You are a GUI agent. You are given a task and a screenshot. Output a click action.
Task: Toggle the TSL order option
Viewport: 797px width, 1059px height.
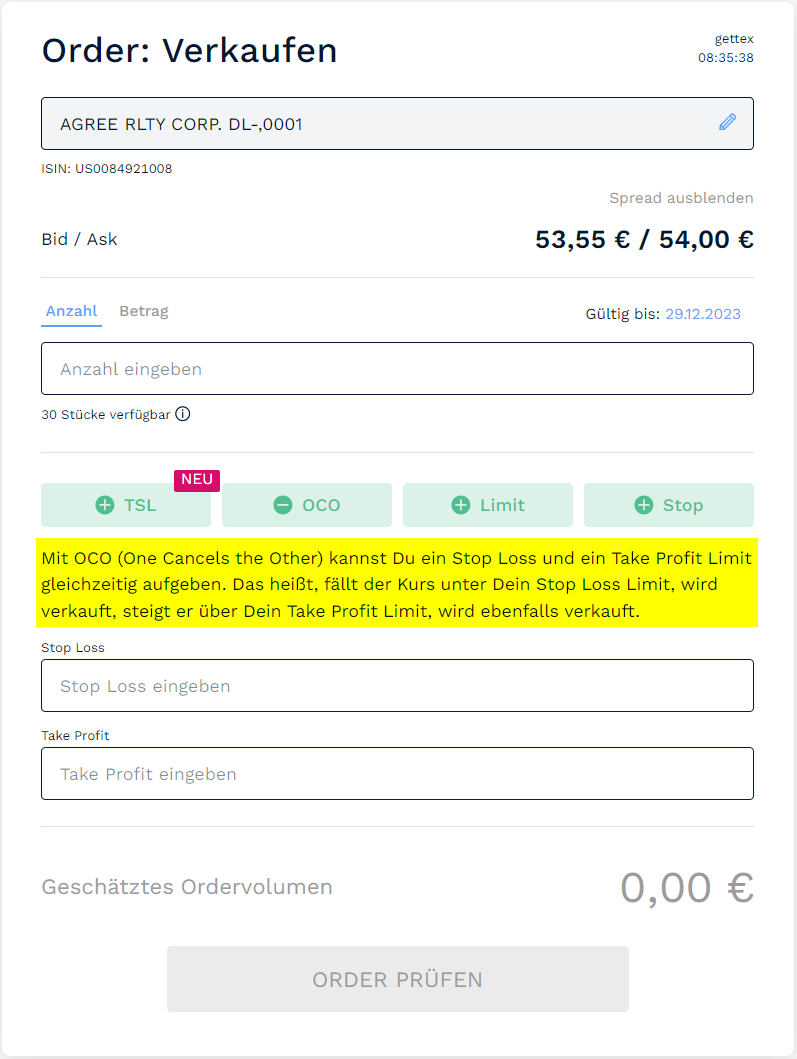click(x=126, y=505)
